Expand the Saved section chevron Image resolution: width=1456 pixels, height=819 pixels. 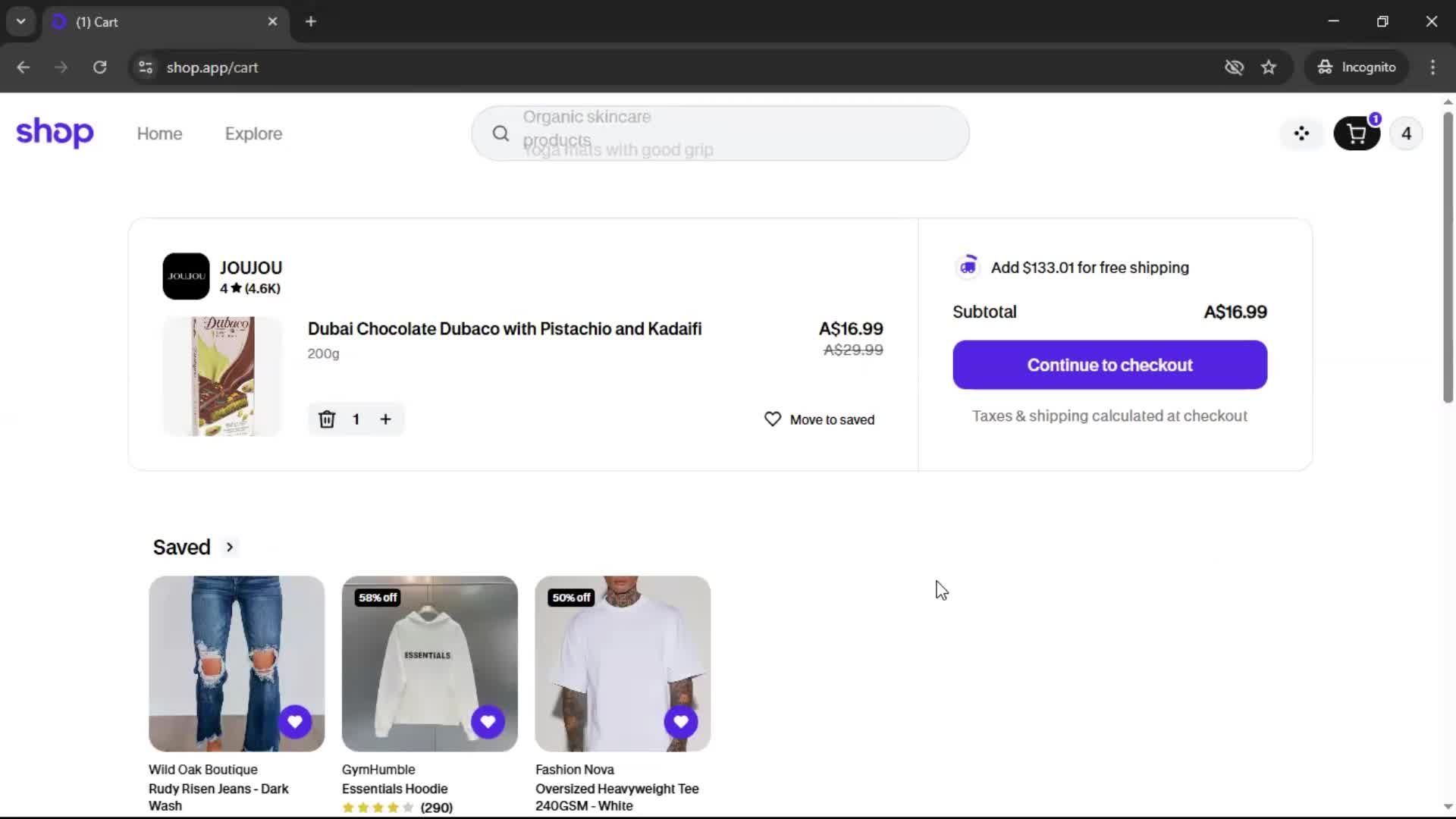(x=230, y=547)
